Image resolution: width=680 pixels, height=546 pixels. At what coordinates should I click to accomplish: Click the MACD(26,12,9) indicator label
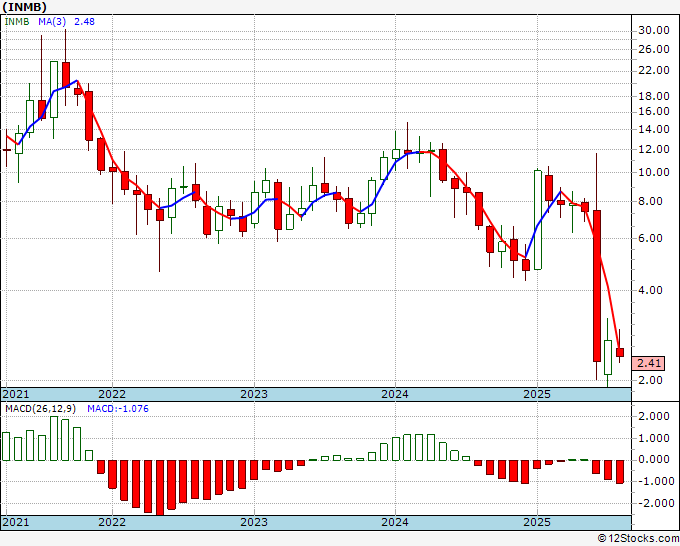click(x=40, y=409)
